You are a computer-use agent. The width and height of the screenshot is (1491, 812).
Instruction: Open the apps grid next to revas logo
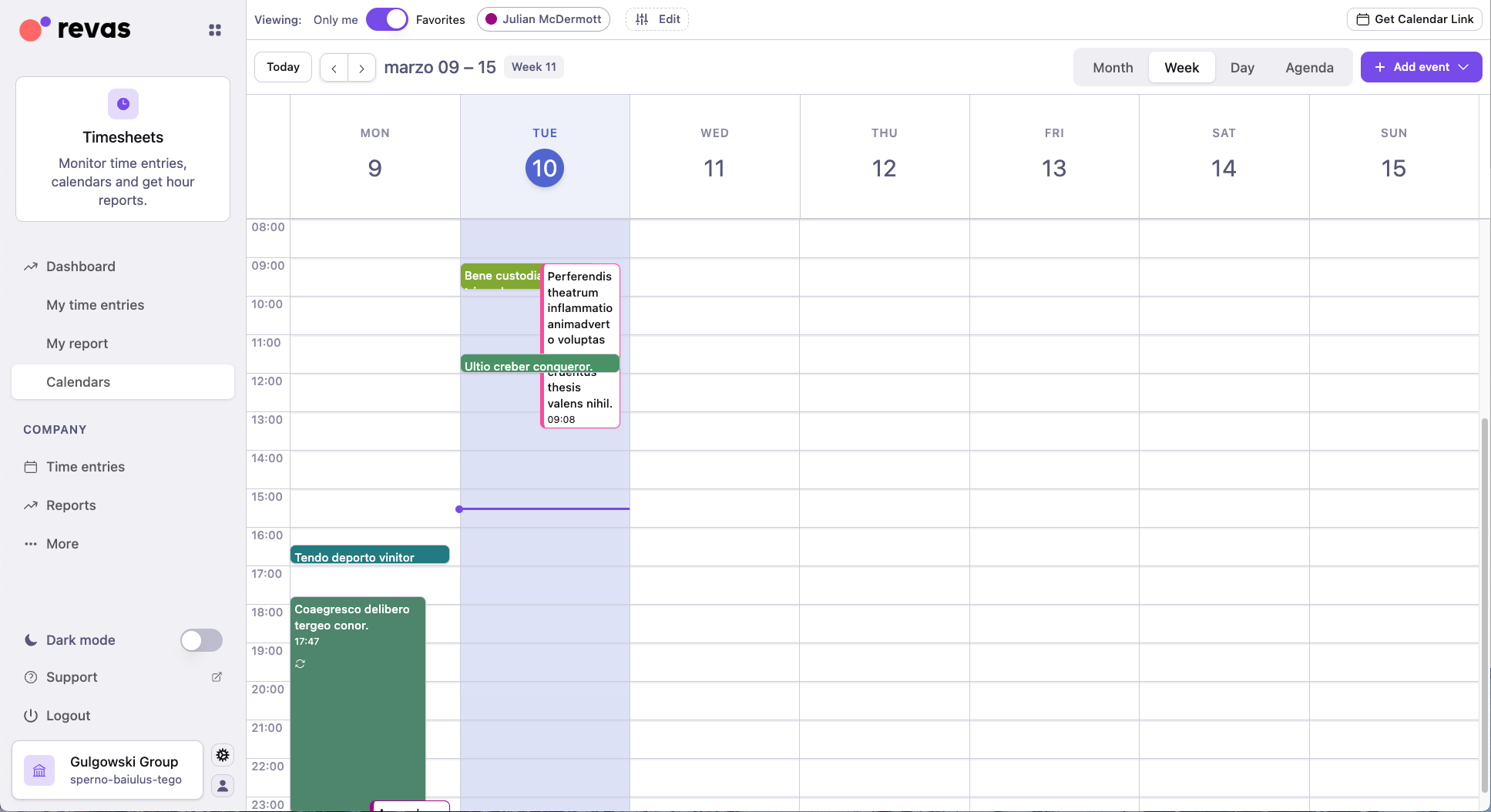coord(214,29)
